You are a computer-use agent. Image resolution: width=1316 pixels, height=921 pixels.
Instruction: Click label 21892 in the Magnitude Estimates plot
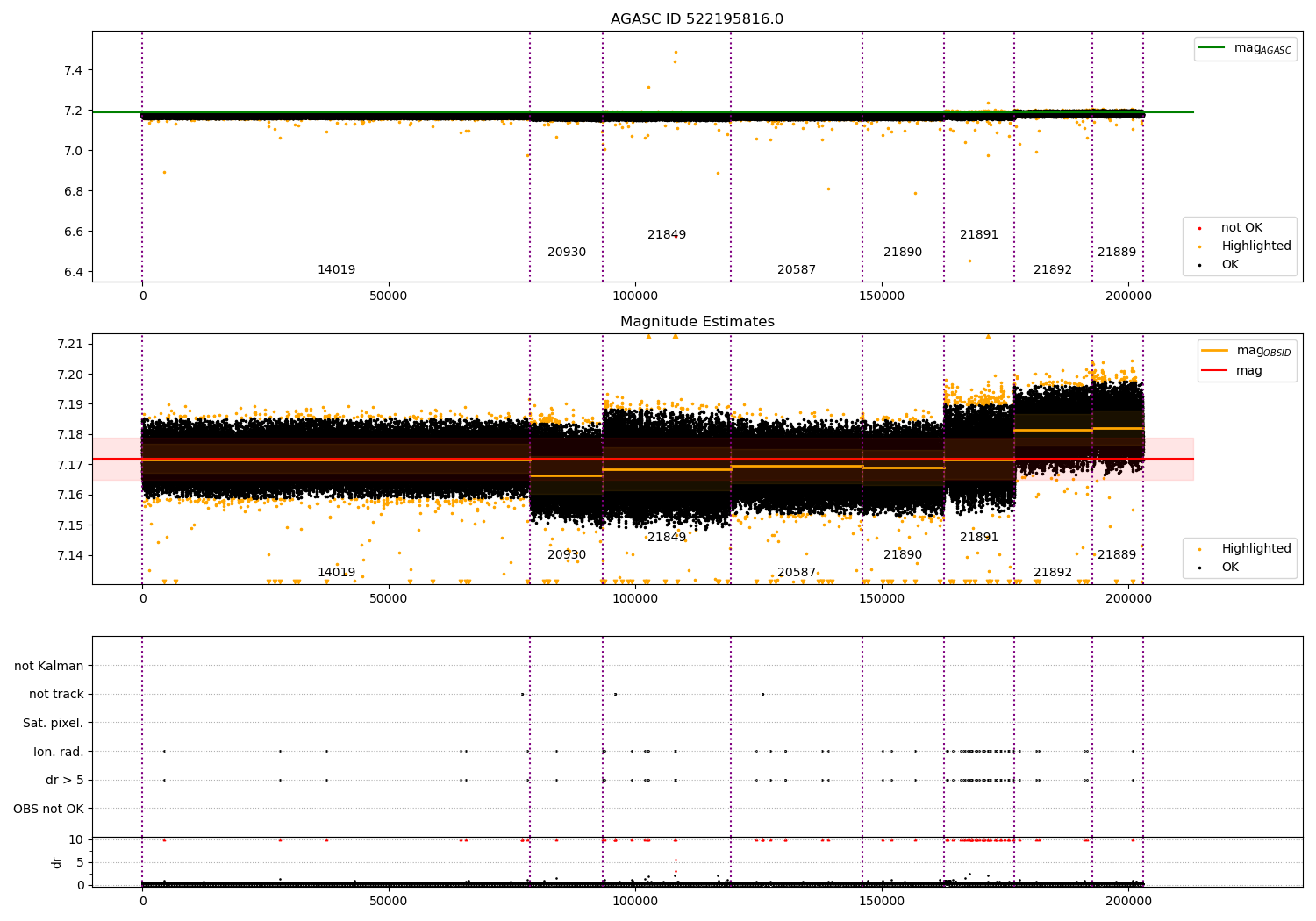tap(1053, 573)
